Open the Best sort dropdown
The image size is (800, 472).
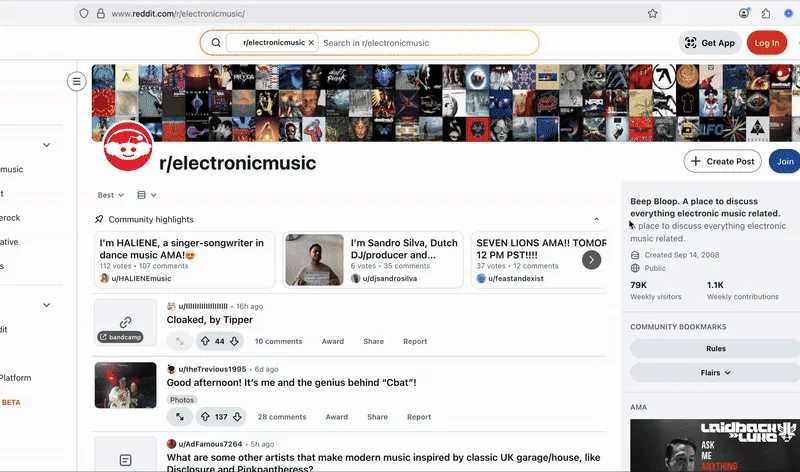click(111, 195)
